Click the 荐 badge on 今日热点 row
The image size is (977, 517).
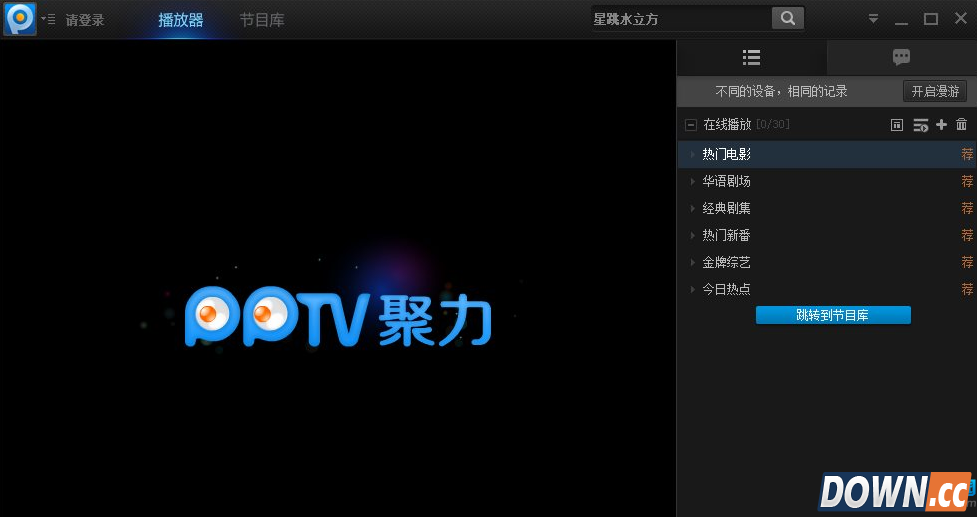point(967,289)
